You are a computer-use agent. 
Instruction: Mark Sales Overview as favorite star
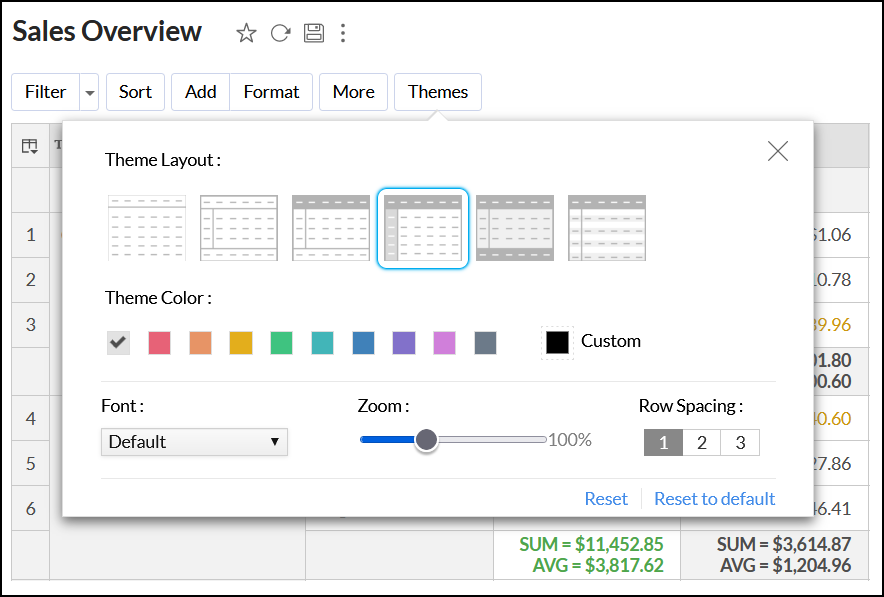[x=246, y=33]
